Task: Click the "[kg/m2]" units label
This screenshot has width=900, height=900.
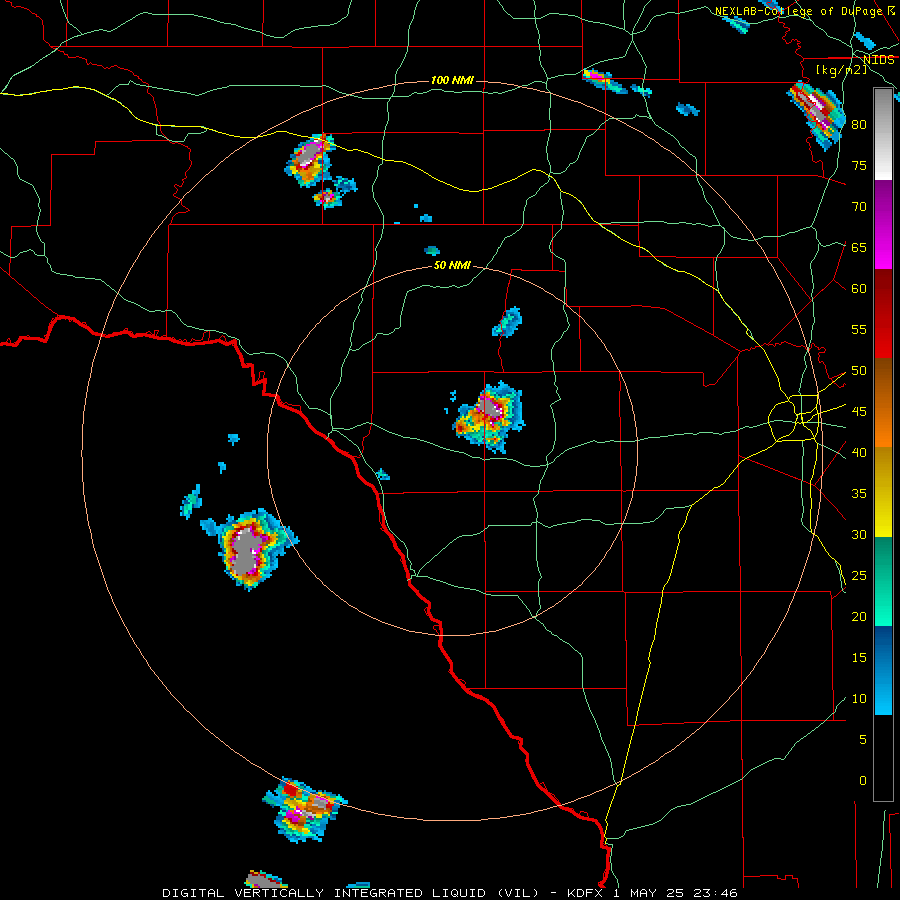Action: coord(841,69)
